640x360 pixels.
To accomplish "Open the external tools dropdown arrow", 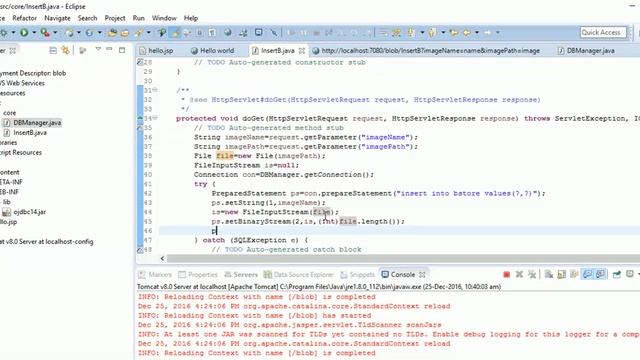I will [55, 33].
